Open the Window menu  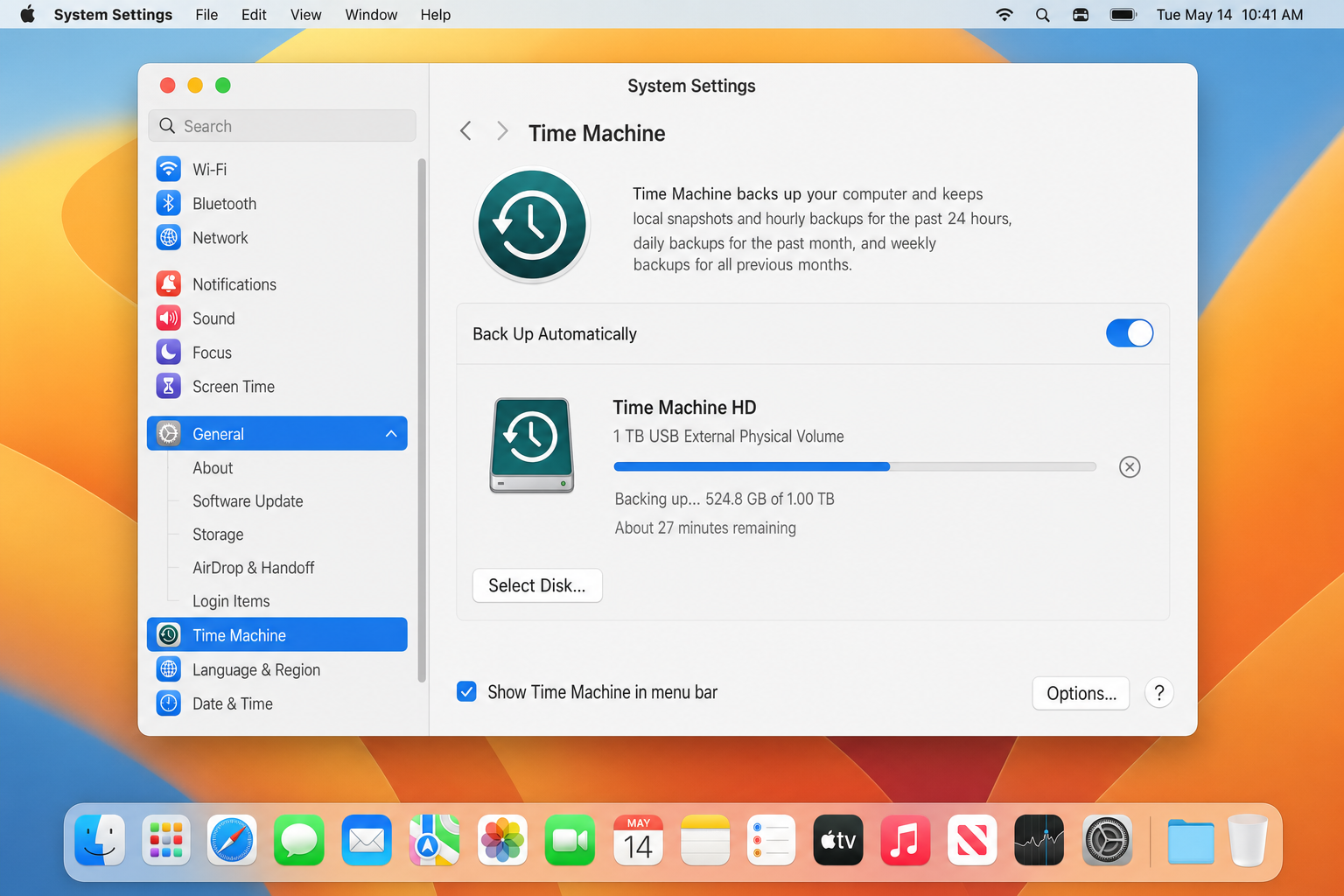point(371,15)
